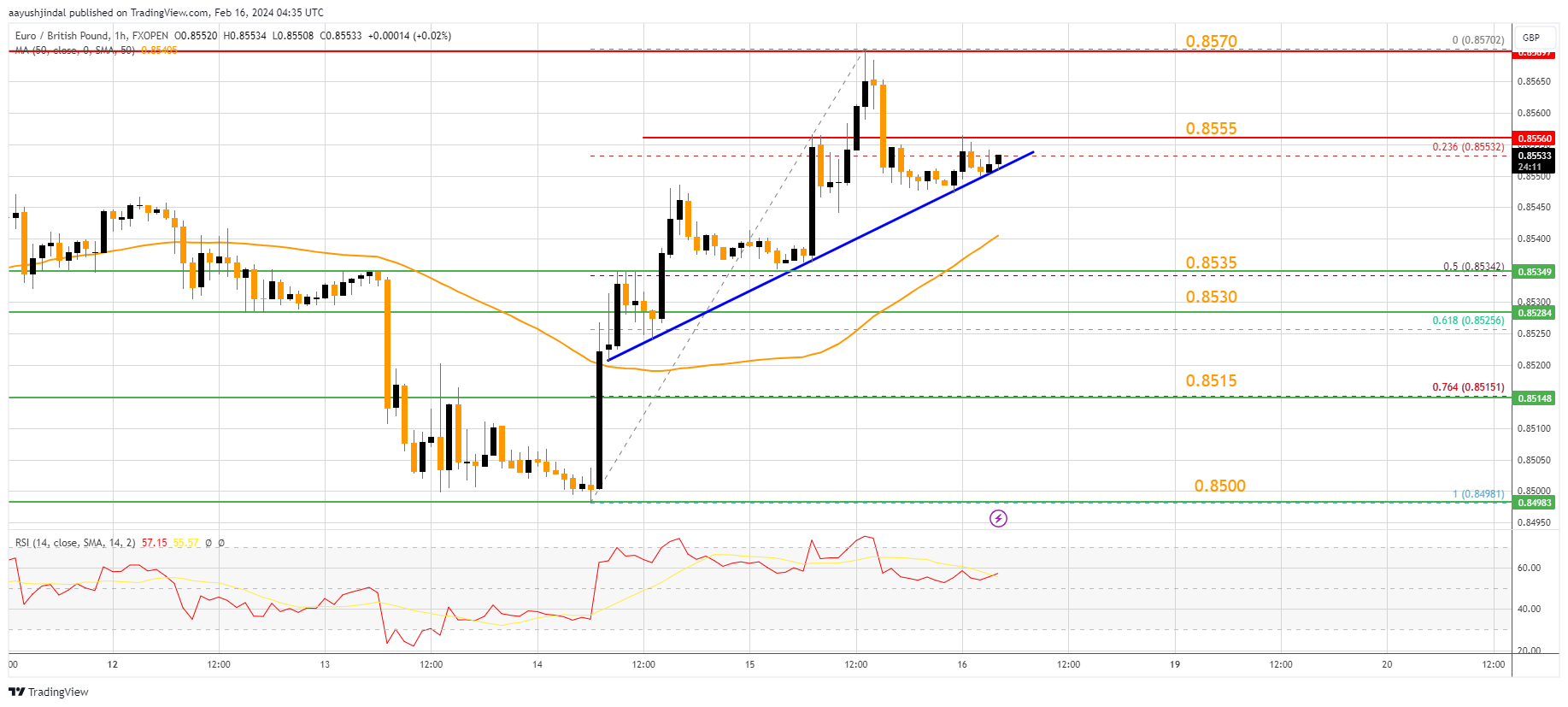Select the 0.5 Fibonacci level label
The image size is (1568, 707).
pos(1473,267)
